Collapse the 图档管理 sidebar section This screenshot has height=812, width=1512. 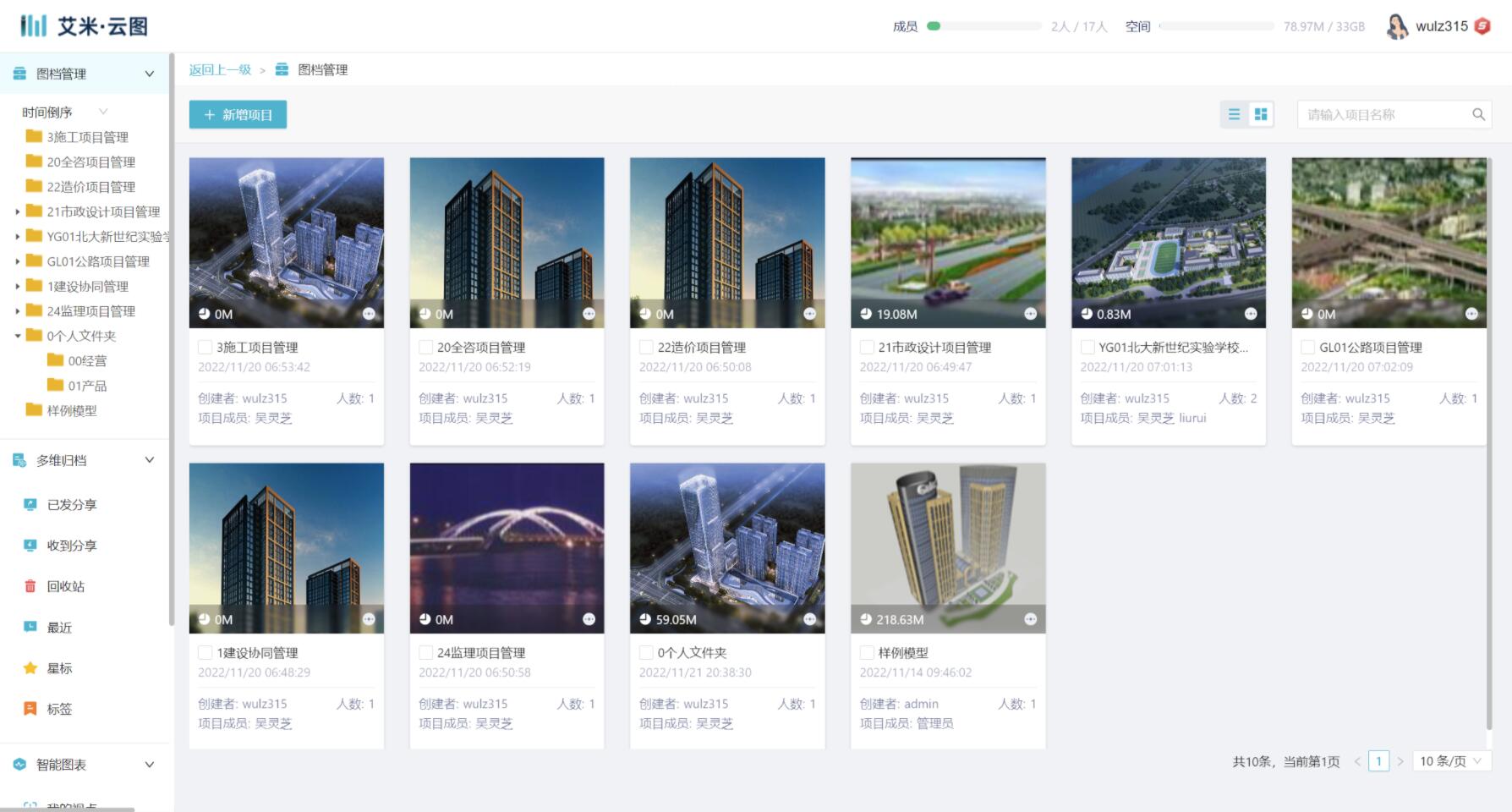(150, 74)
